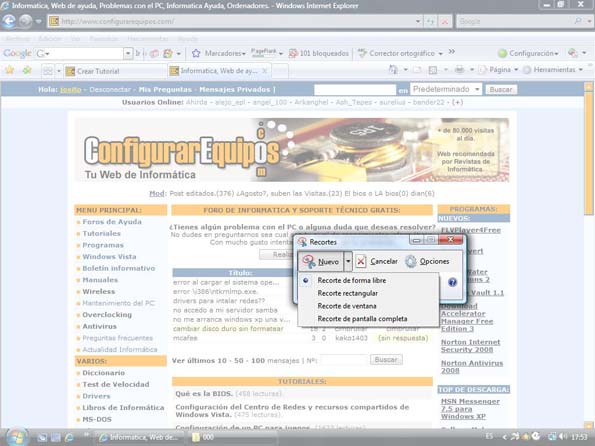Click the Marcadores star icon in Google toolbar
The image size is (595, 446).
(x=196, y=53)
